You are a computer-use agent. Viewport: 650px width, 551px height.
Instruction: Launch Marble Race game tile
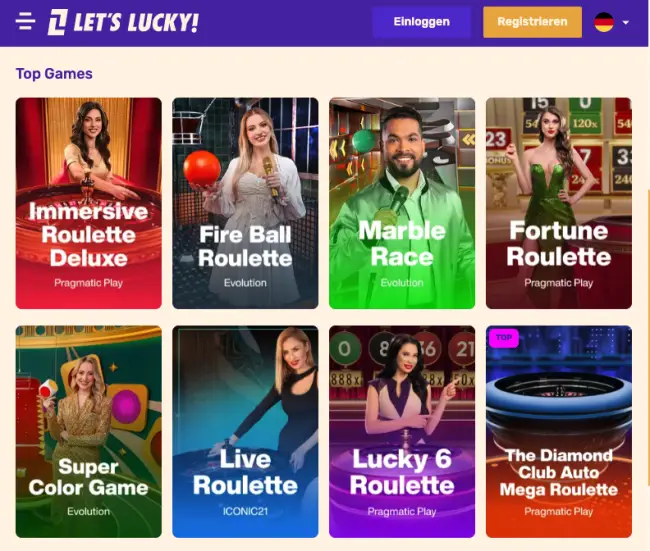(x=402, y=203)
